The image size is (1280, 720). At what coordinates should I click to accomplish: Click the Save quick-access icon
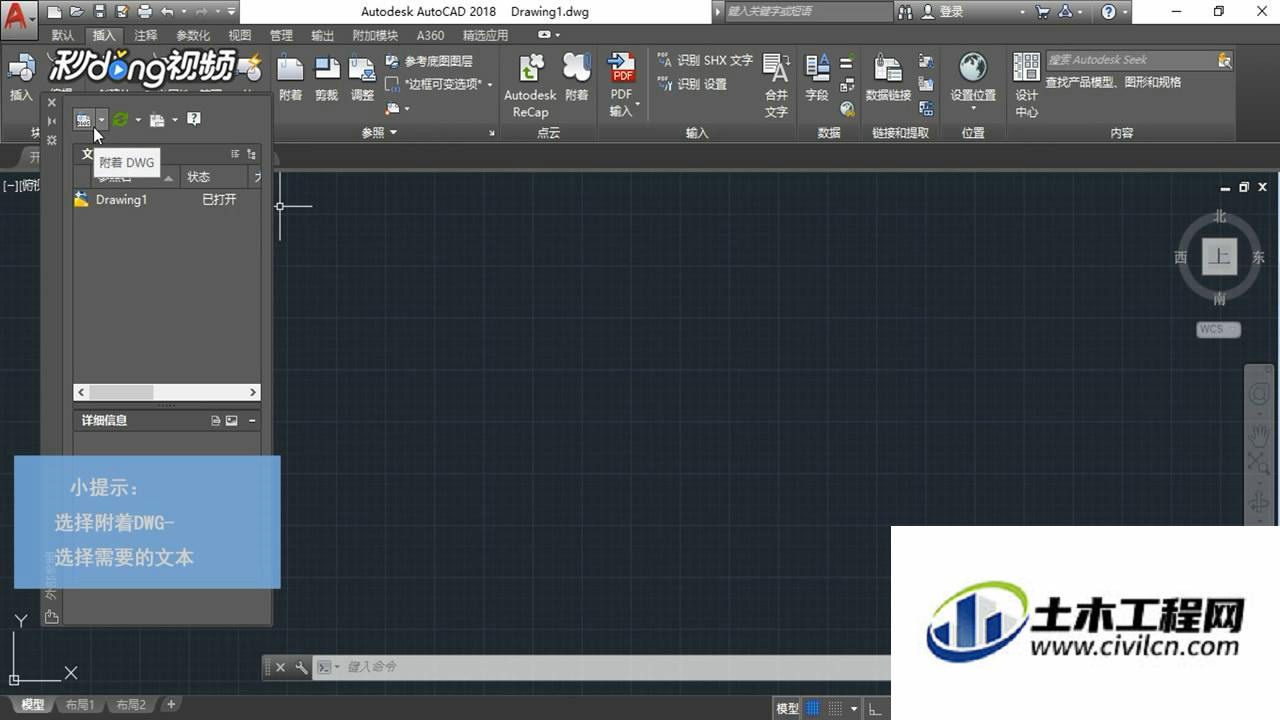coord(100,12)
